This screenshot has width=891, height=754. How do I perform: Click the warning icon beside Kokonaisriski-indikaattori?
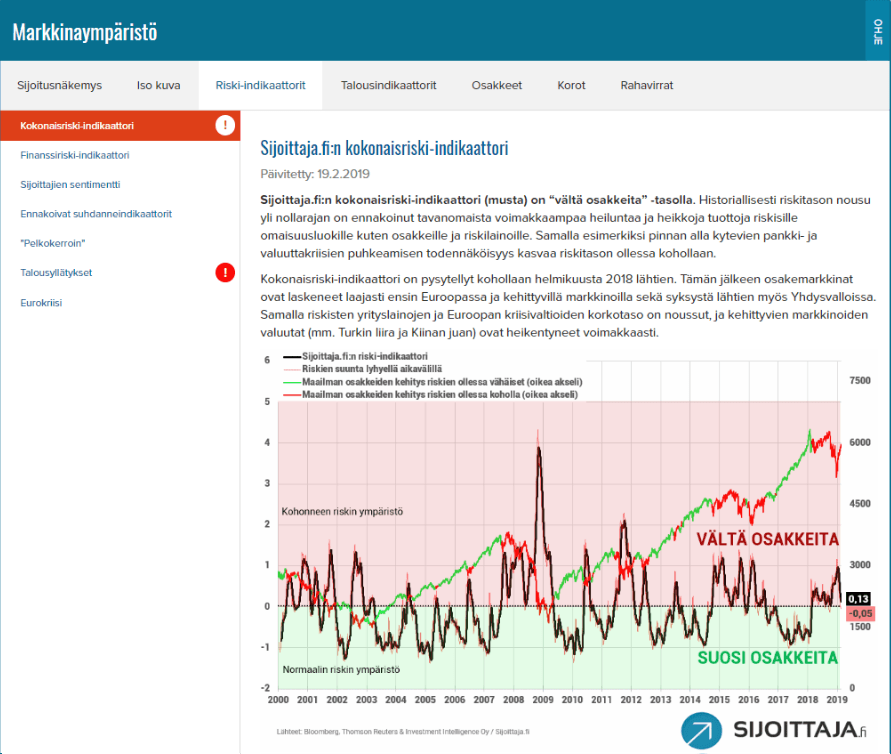click(x=225, y=125)
